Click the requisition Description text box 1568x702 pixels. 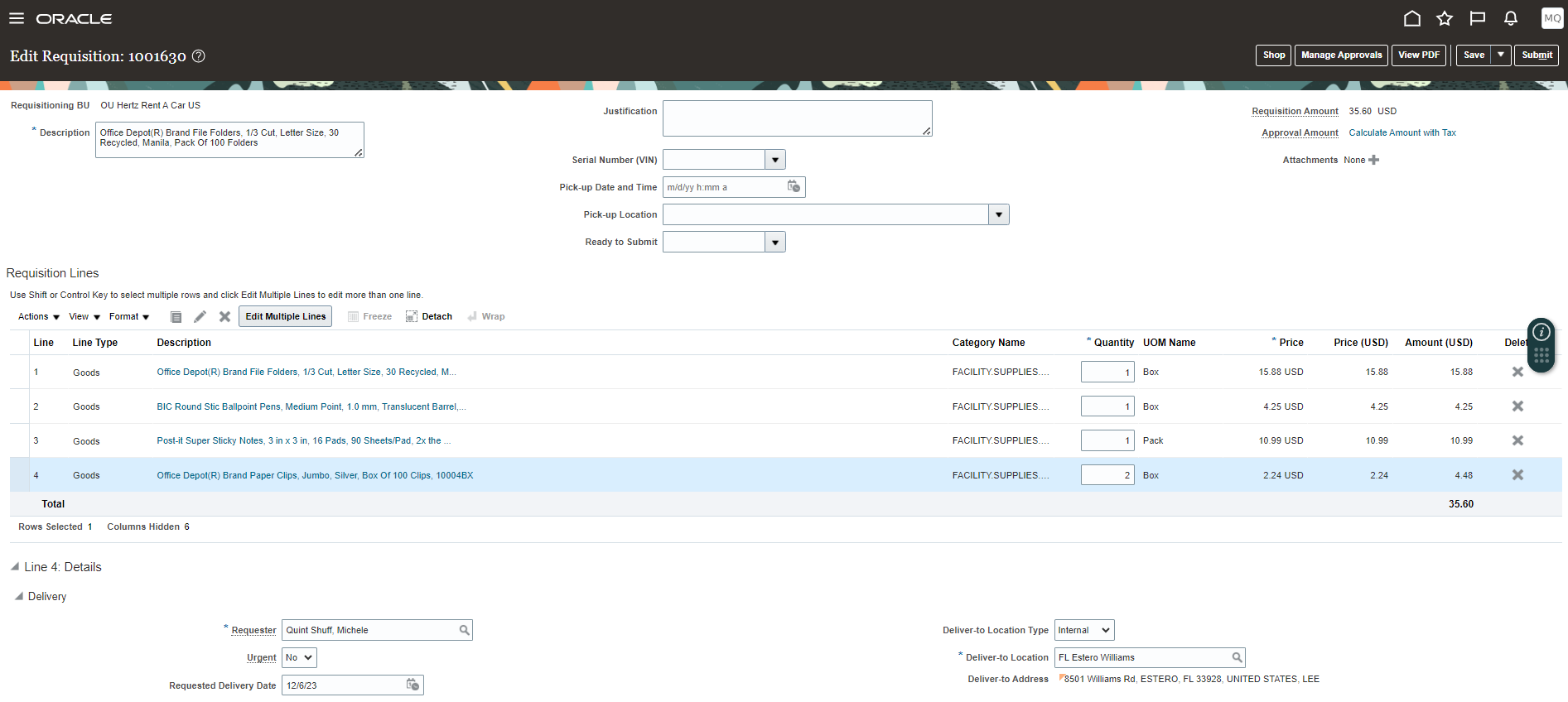click(x=229, y=140)
